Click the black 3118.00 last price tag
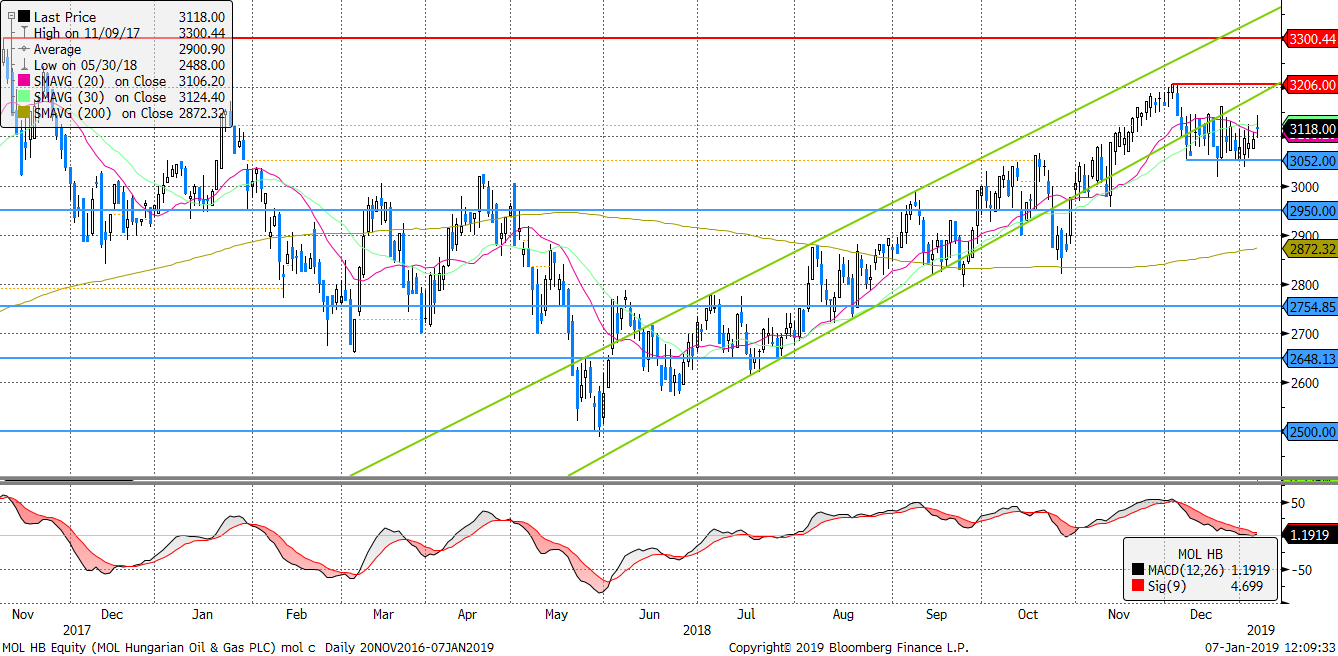This screenshot has height=656, width=1338. (1311, 129)
